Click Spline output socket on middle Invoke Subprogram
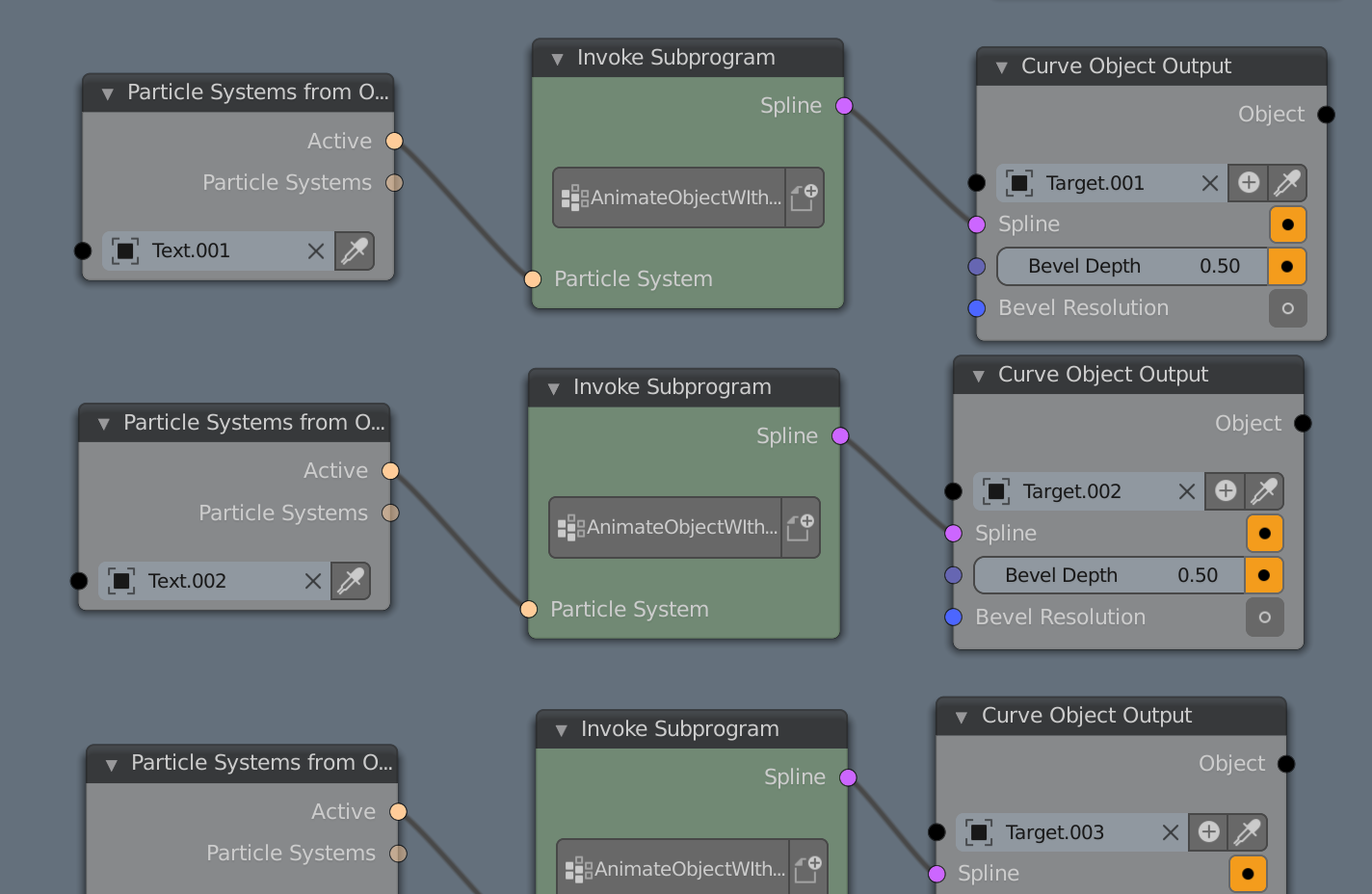 coord(840,435)
